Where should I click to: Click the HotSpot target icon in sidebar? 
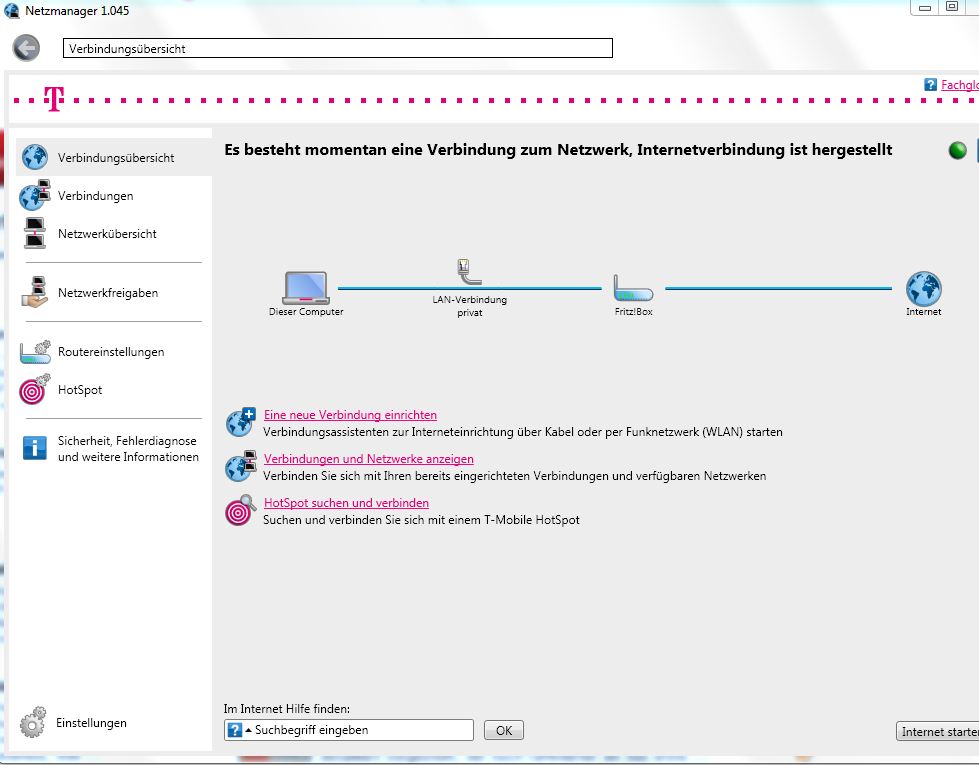point(34,390)
